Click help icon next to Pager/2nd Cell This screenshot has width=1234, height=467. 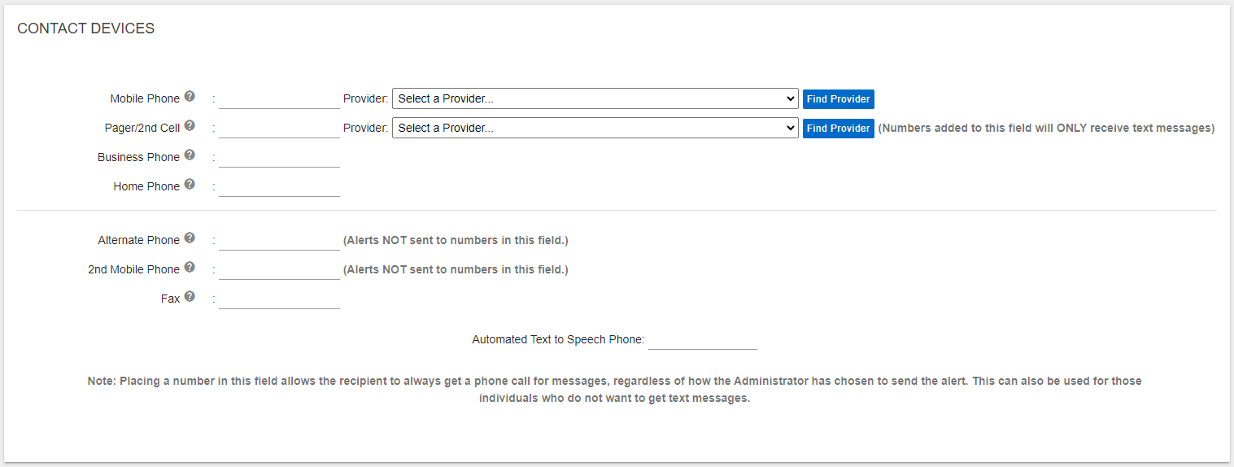click(189, 127)
